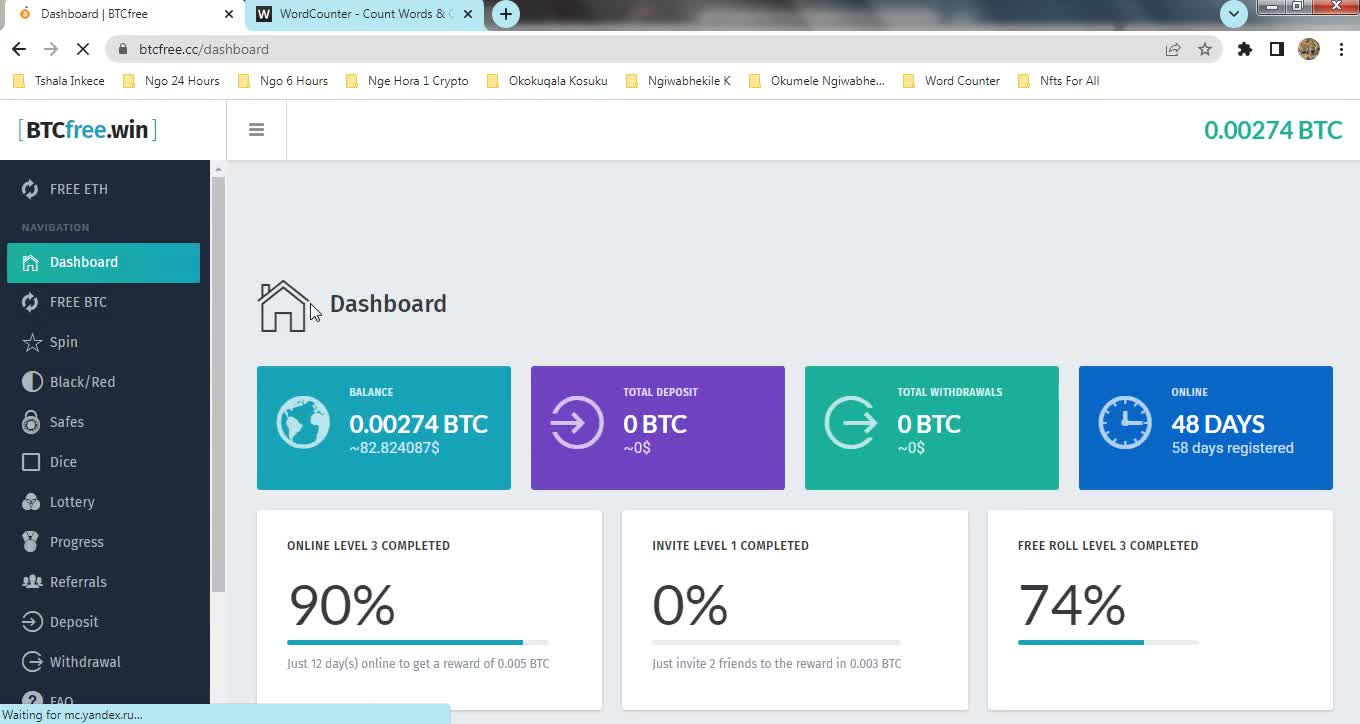Click the Dashboard page heading

point(388,304)
